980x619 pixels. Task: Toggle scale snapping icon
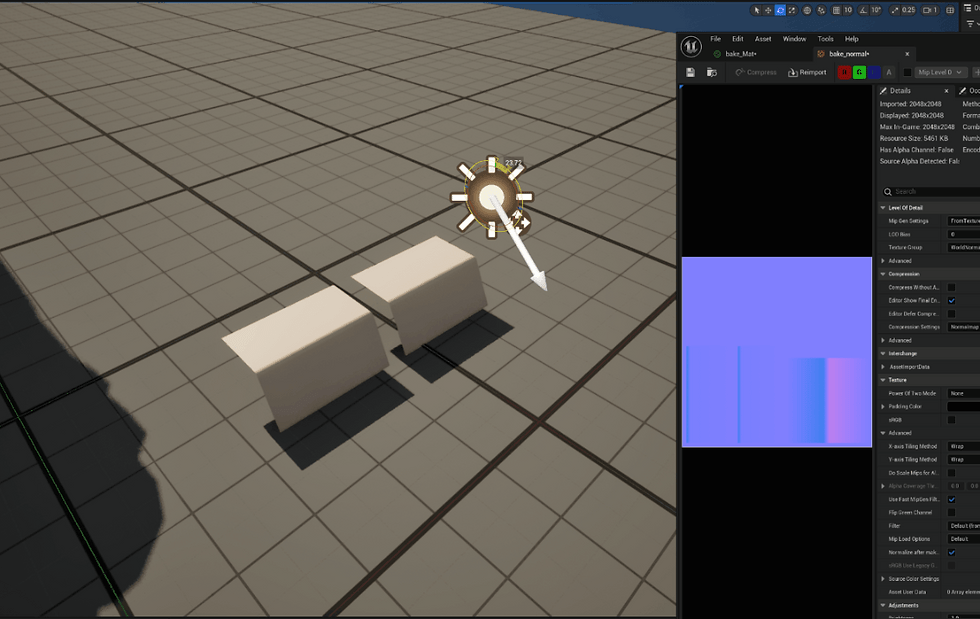click(894, 10)
